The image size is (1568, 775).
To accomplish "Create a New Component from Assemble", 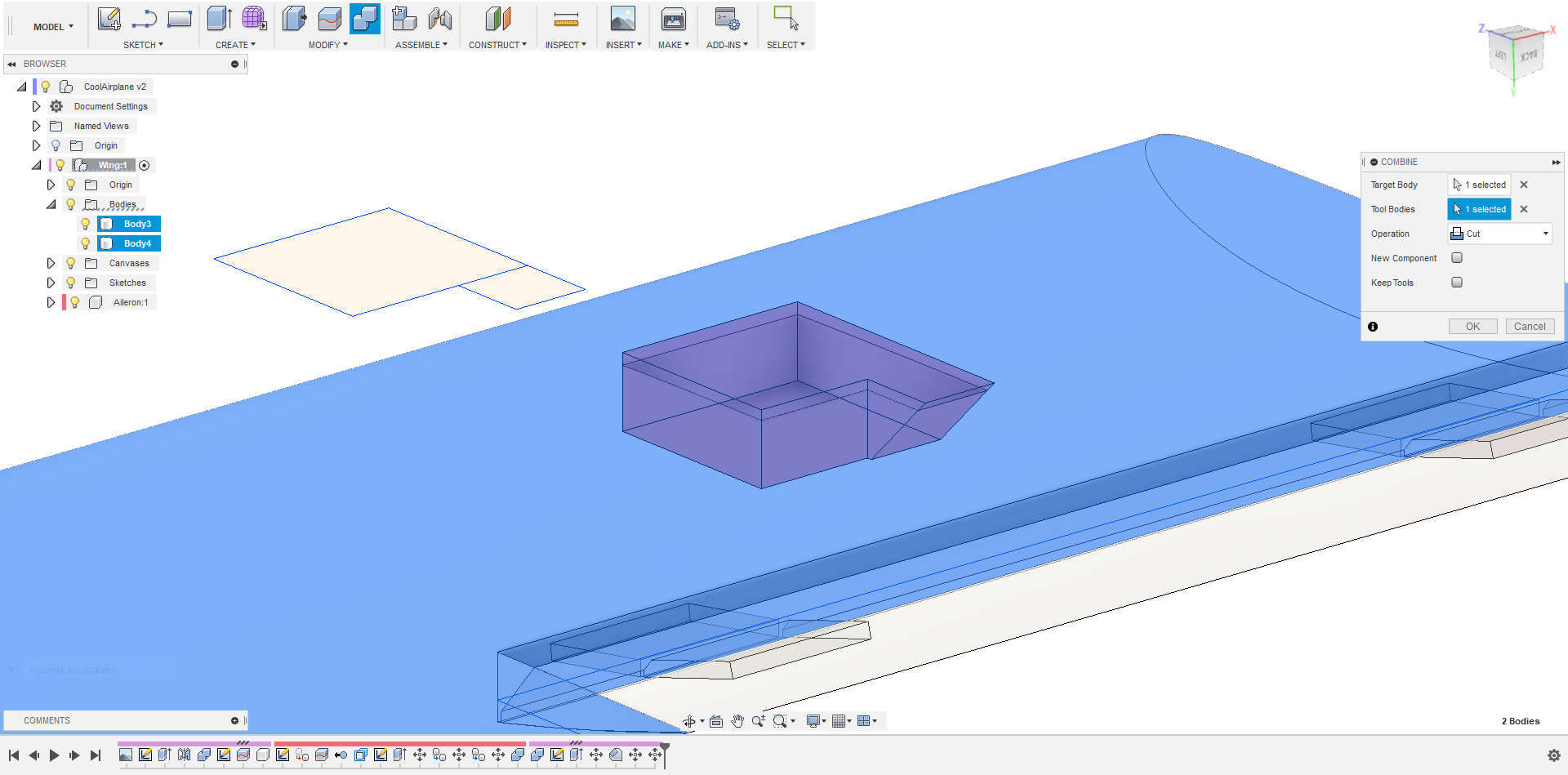I will coord(403,19).
